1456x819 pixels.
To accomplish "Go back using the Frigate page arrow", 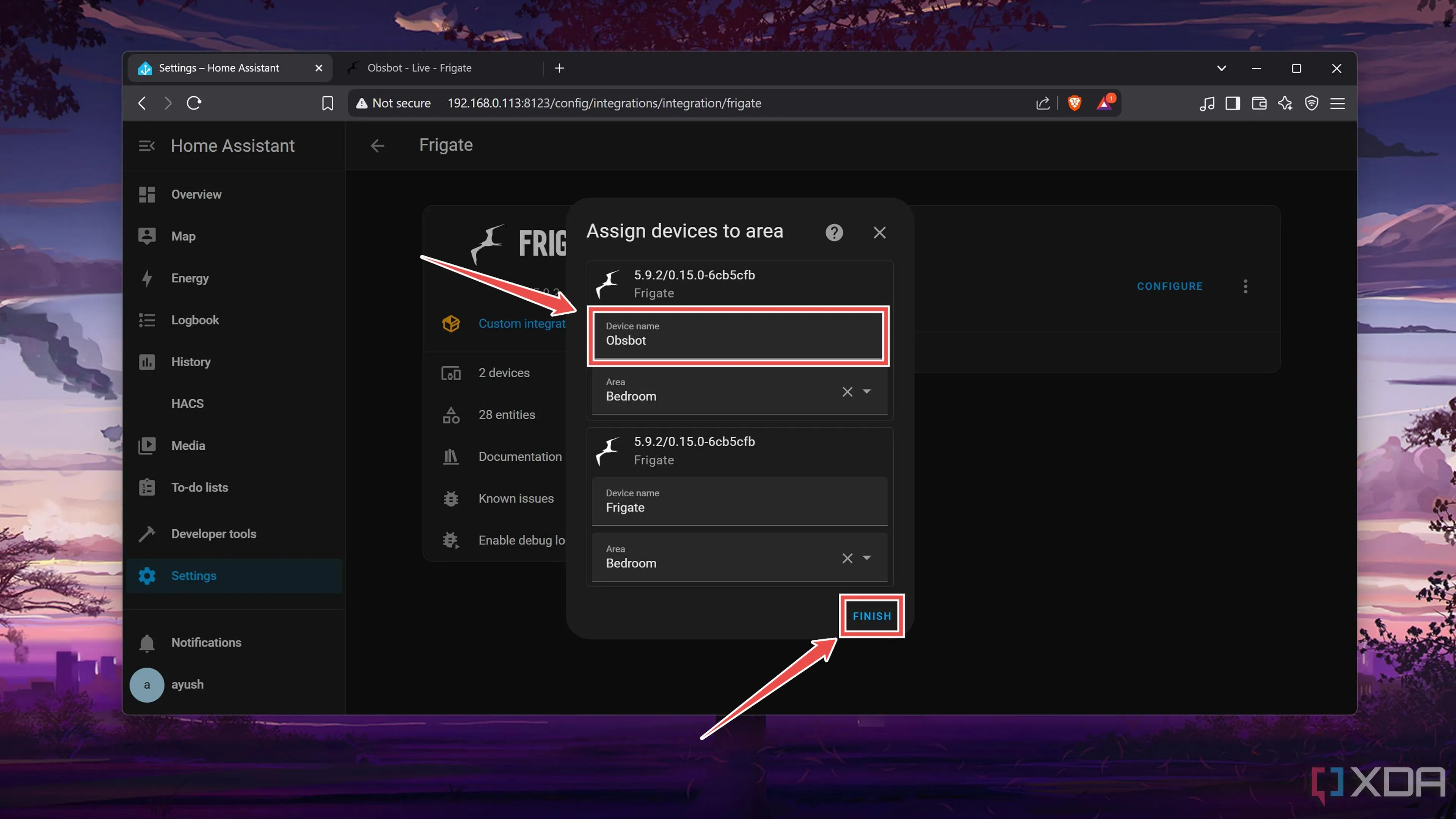I will (377, 146).
